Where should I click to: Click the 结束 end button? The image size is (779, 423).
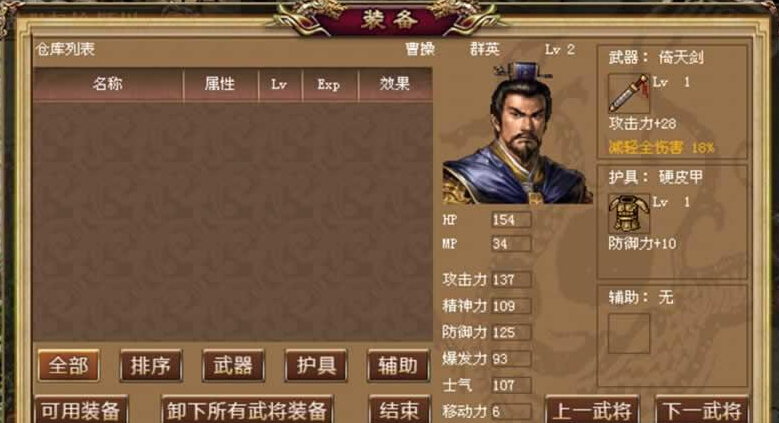tap(399, 410)
